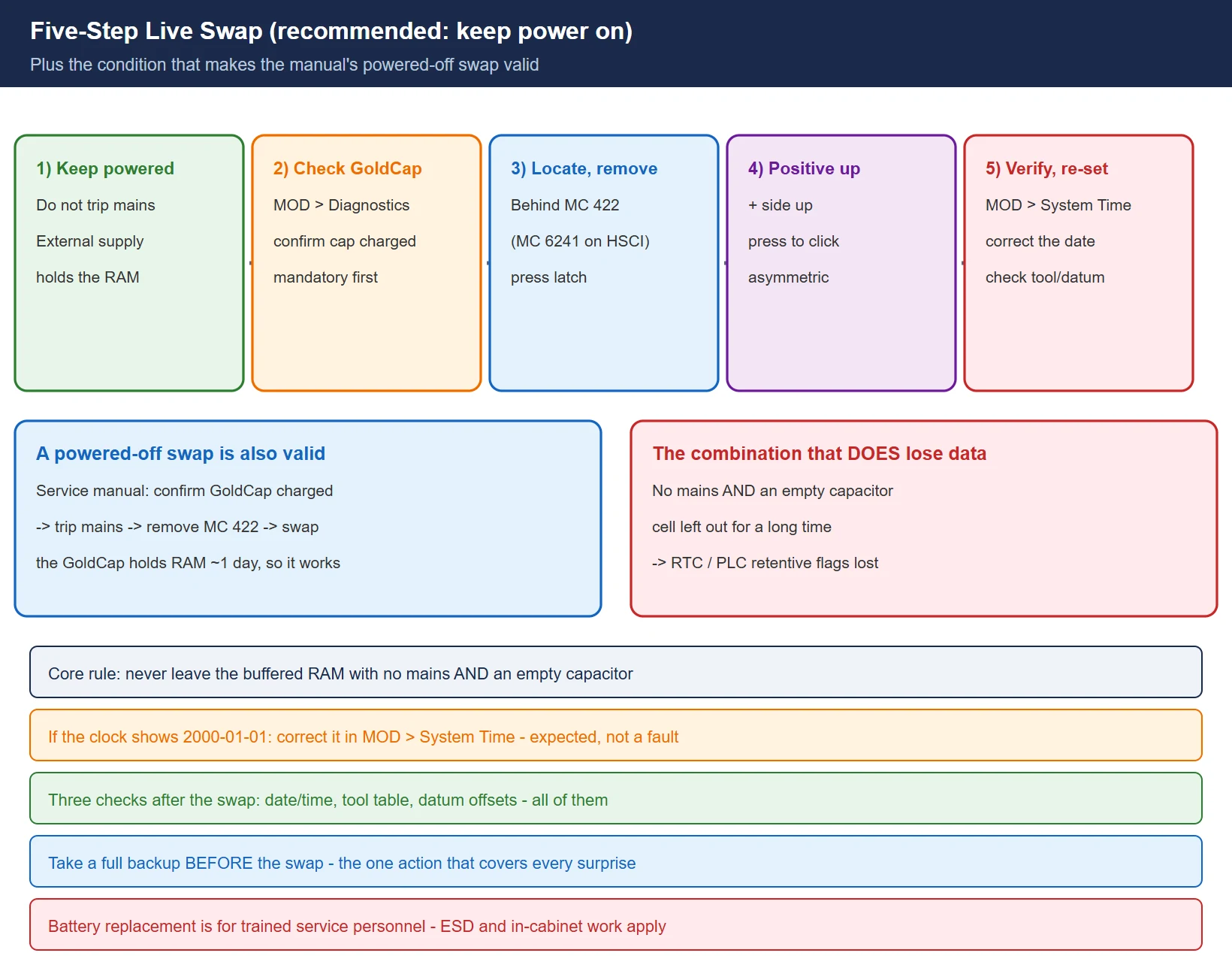Select the subtitle about powered-off swap condition

click(x=284, y=65)
